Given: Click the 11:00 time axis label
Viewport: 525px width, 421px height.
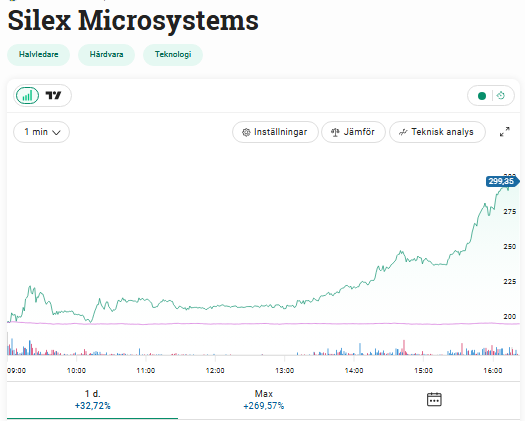Looking at the screenshot, I should pyautogui.click(x=146, y=371).
